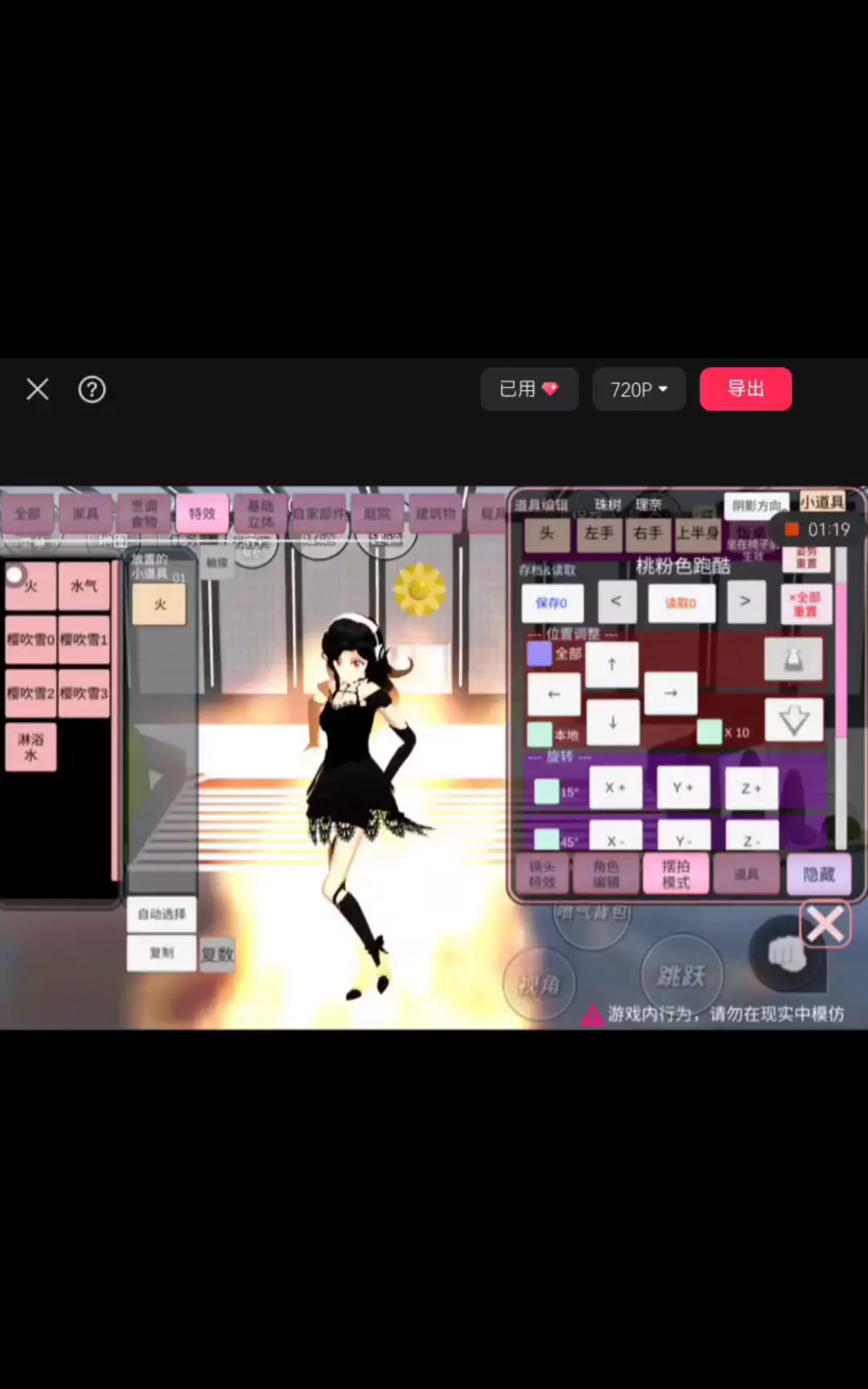Screen dimensions: 868x1389
Task: Click the large white X close icon
Action: click(x=825, y=924)
